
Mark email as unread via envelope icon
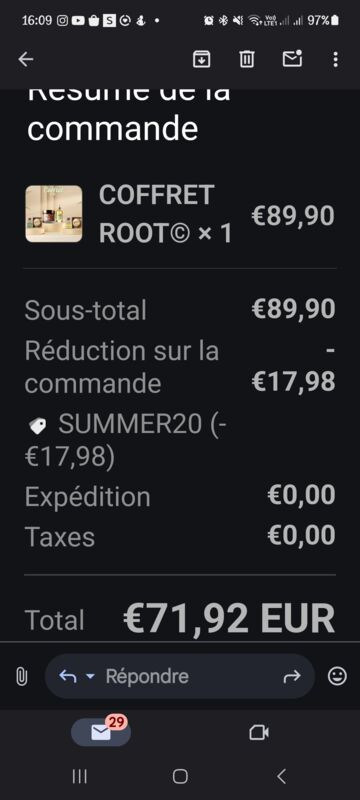[x=293, y=59]
